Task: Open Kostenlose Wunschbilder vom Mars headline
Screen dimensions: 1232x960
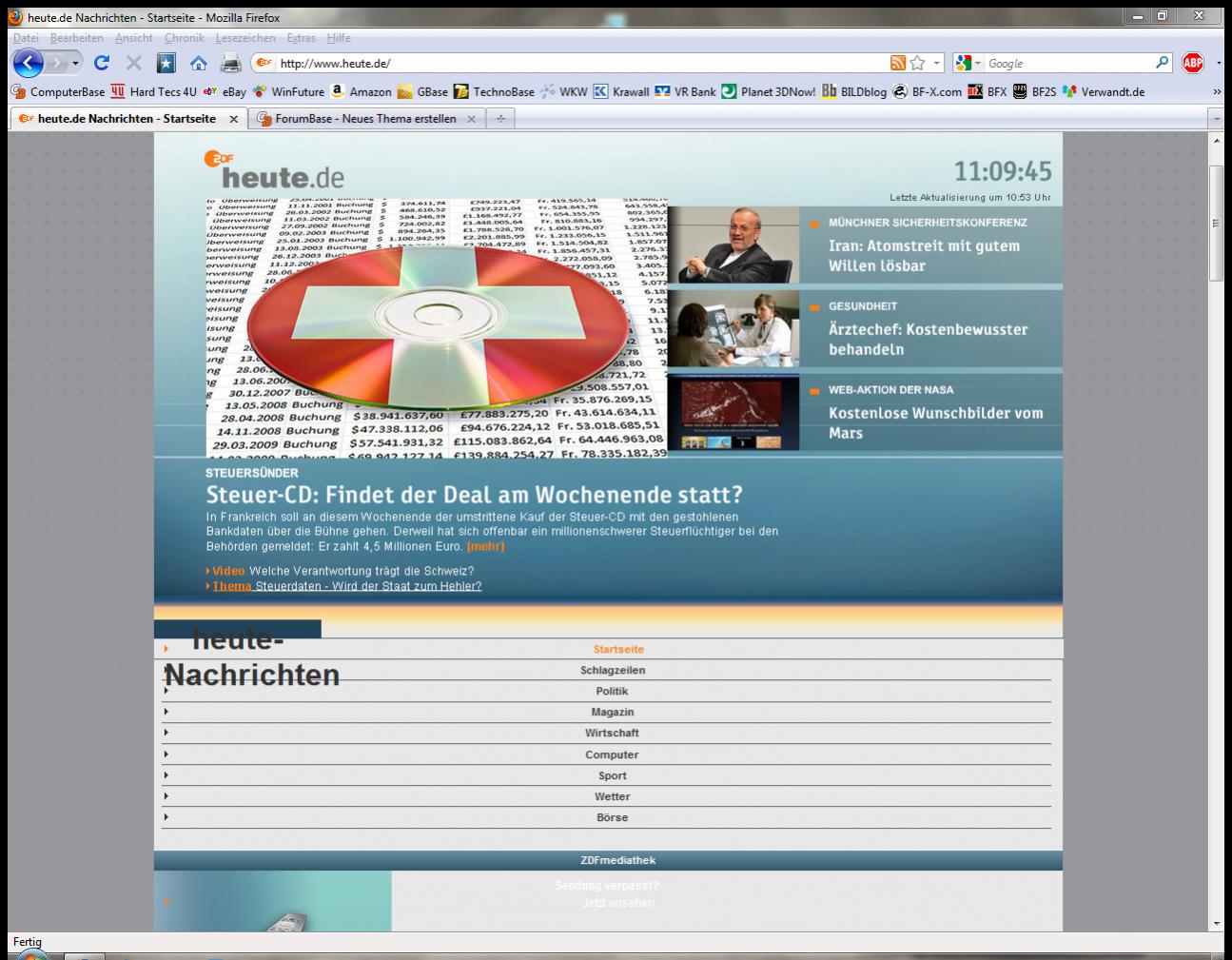Action: pos(936,423)
